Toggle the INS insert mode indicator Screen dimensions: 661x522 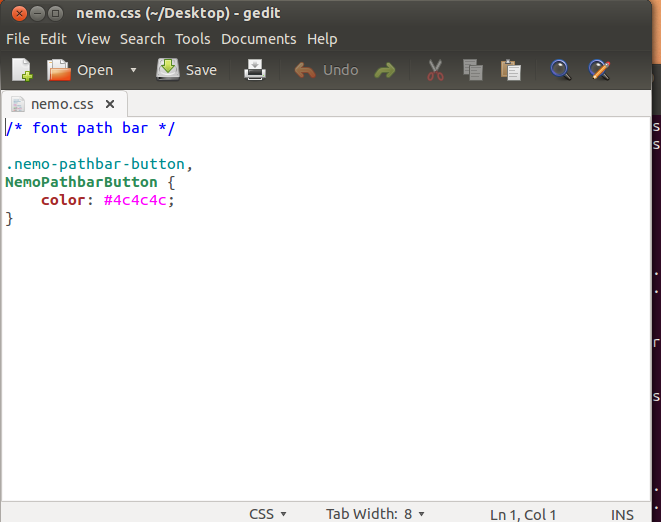(622, 515)
